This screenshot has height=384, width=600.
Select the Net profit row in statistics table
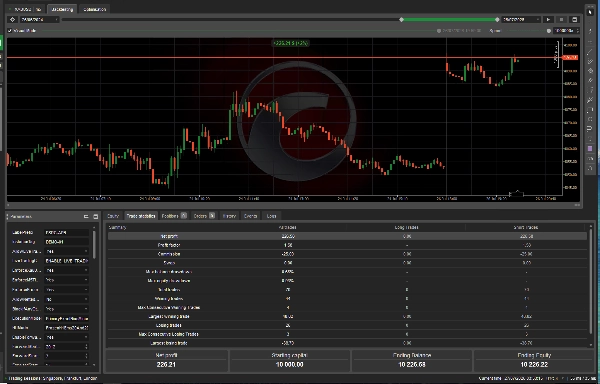(x=347, y=236)
